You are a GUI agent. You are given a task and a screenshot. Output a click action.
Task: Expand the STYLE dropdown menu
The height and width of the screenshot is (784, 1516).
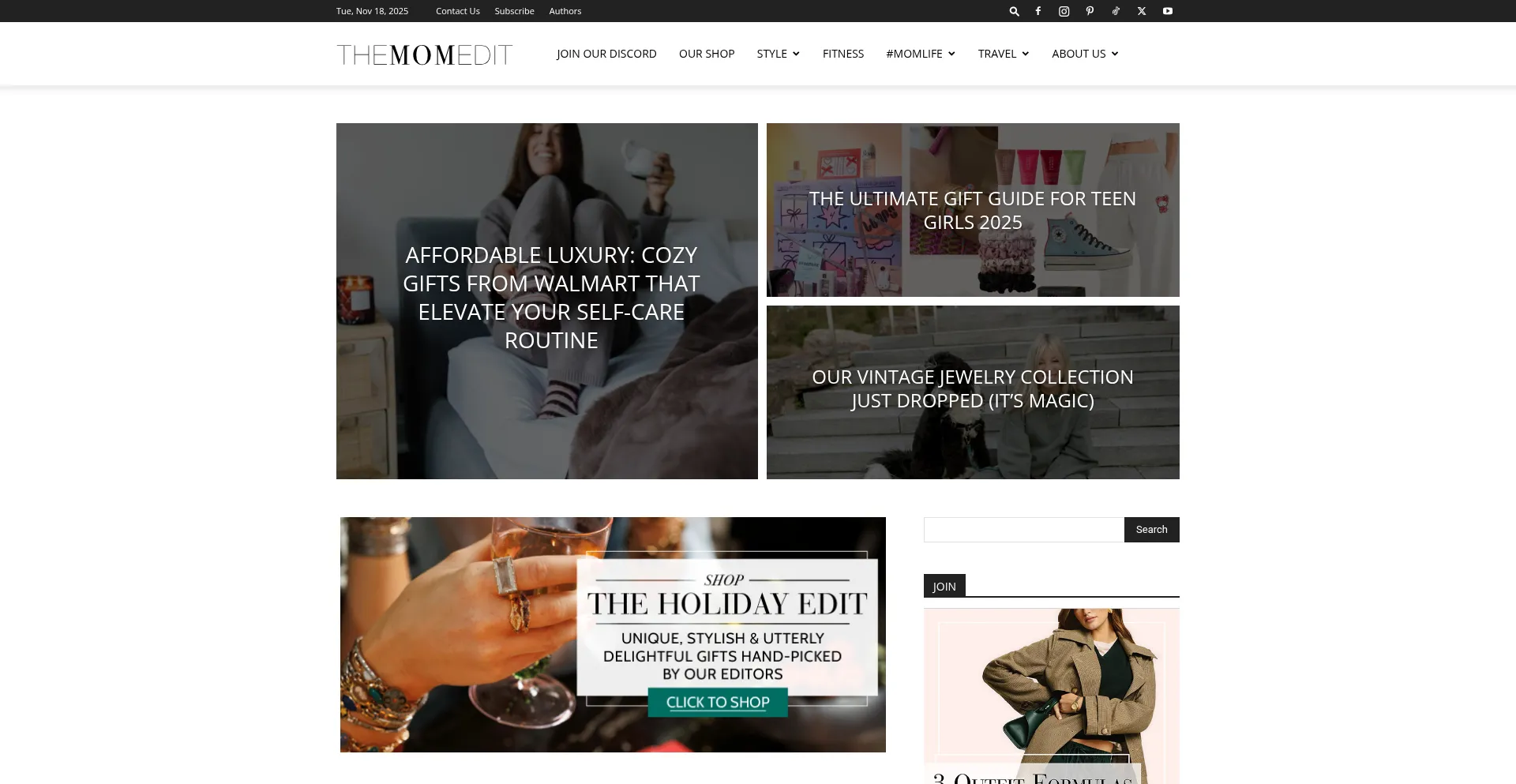[779, 54]
